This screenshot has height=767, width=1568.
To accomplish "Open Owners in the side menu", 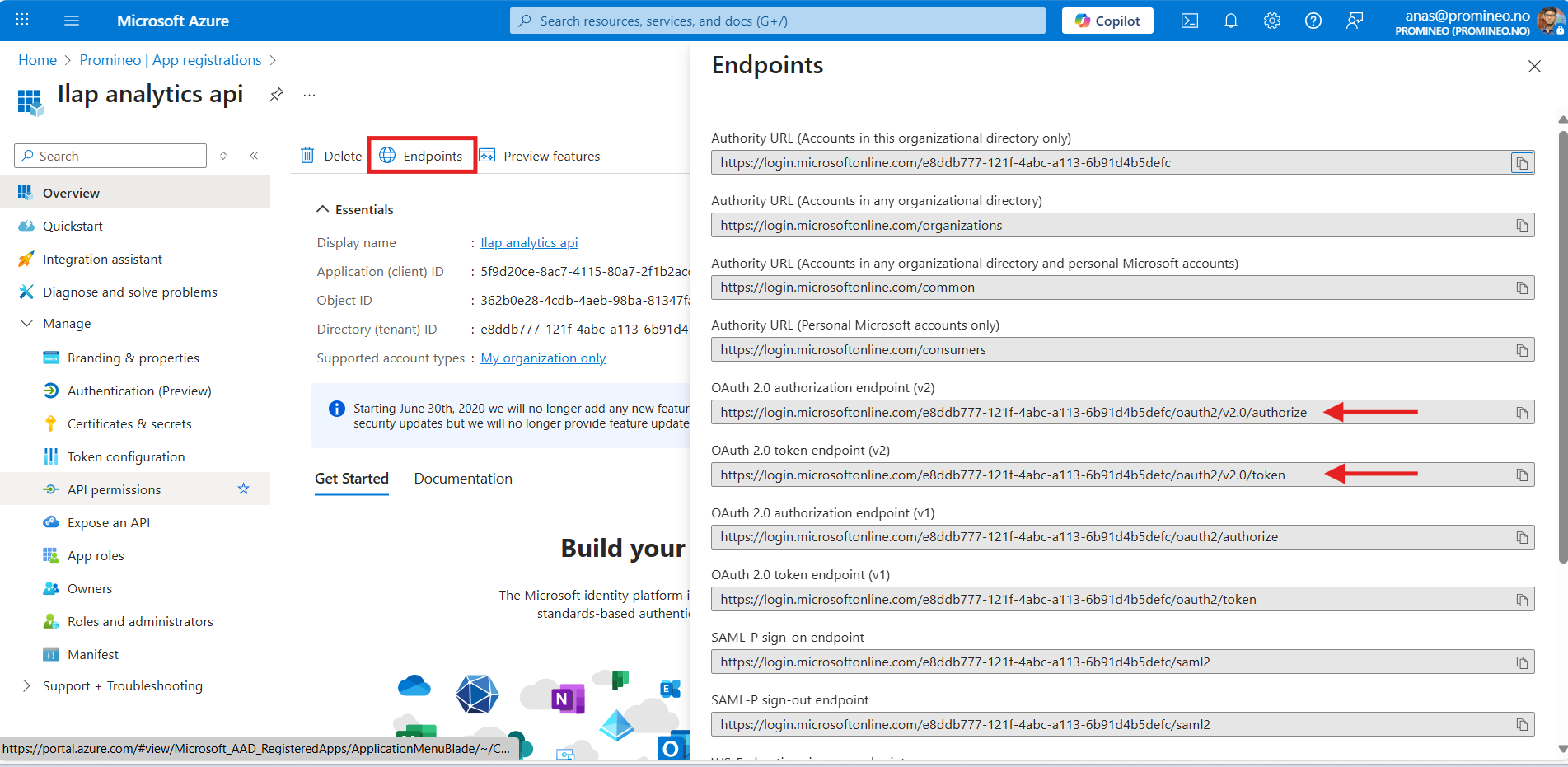I will click(x=135, y=588).
